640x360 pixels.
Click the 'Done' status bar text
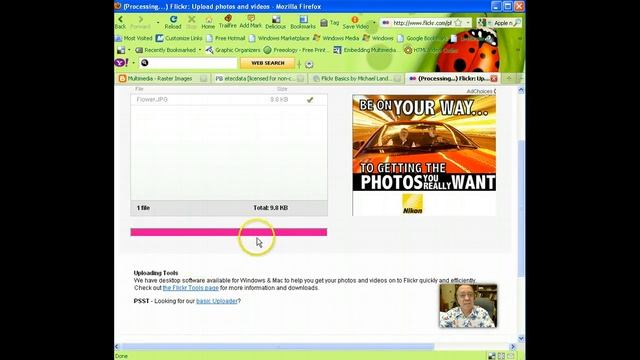(x=122, y=356)
